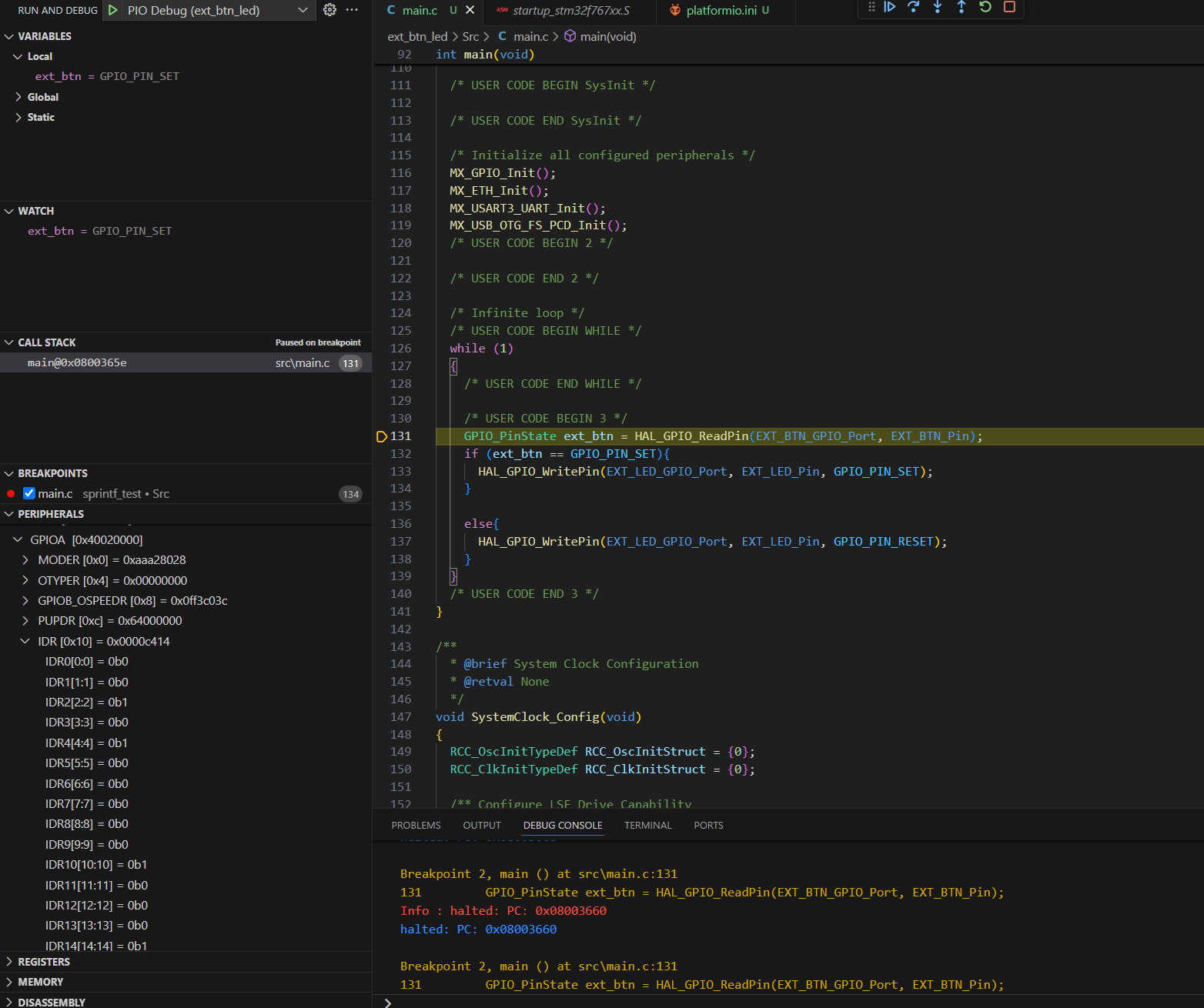Select the IDR2[2:2] = 0b1 field
This screenshot has height=1008, width=1204.
[x=186, y=702]
